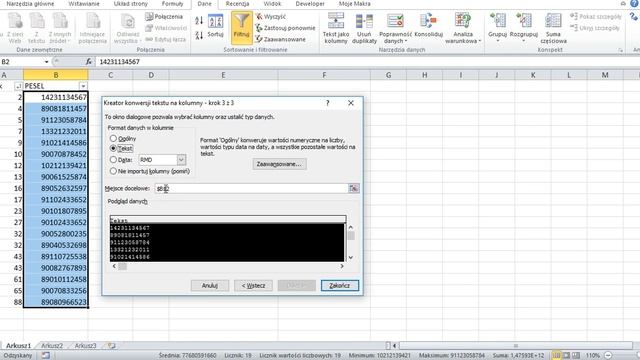
Task: Expand the Name Box dropdown arrow
Action: [x=46, y=62]
